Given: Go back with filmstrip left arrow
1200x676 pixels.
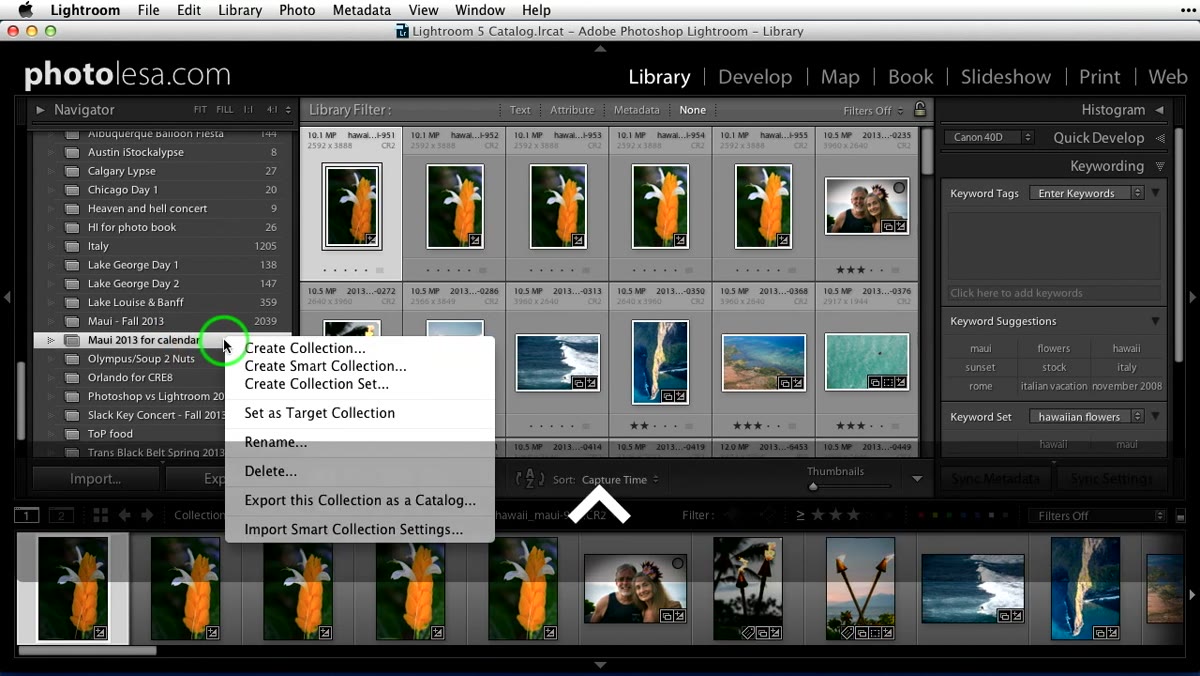Looking at the screenshot, I should pyautogui.click(x=125, y=515).
